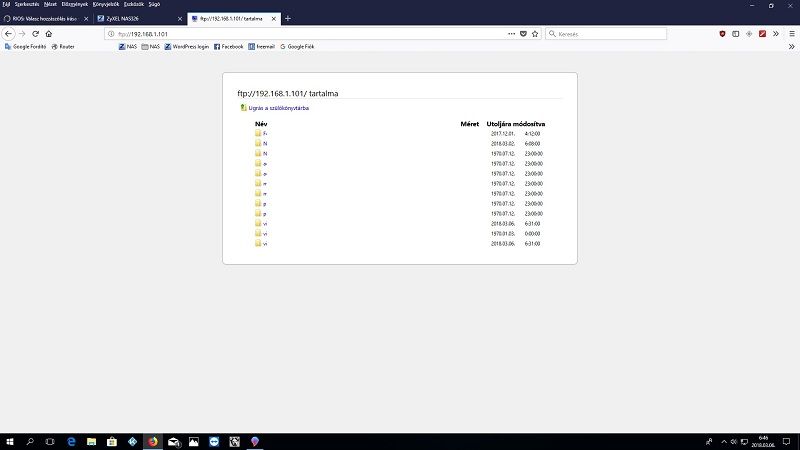
Task: Open a new browser tab
Action: click(288, 18)
